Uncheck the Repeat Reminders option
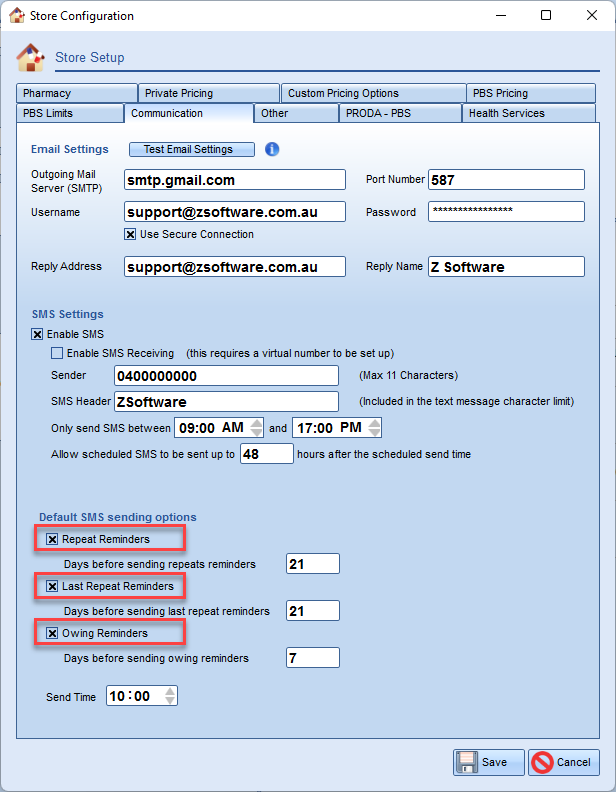Image resolution: width=616 pixels, height=792 pixels. pos(53,540)
